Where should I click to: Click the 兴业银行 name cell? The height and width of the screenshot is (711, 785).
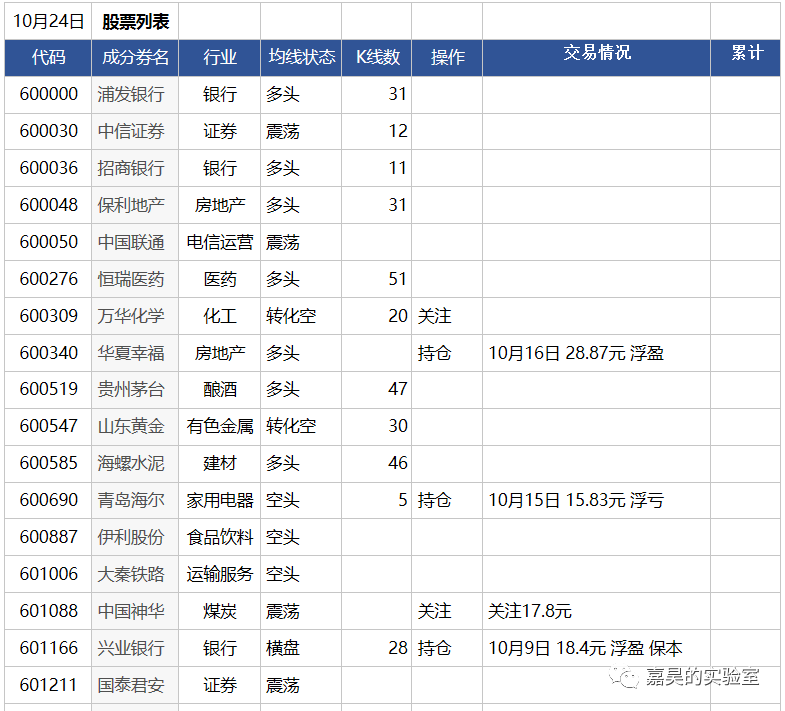click(135, 648)
